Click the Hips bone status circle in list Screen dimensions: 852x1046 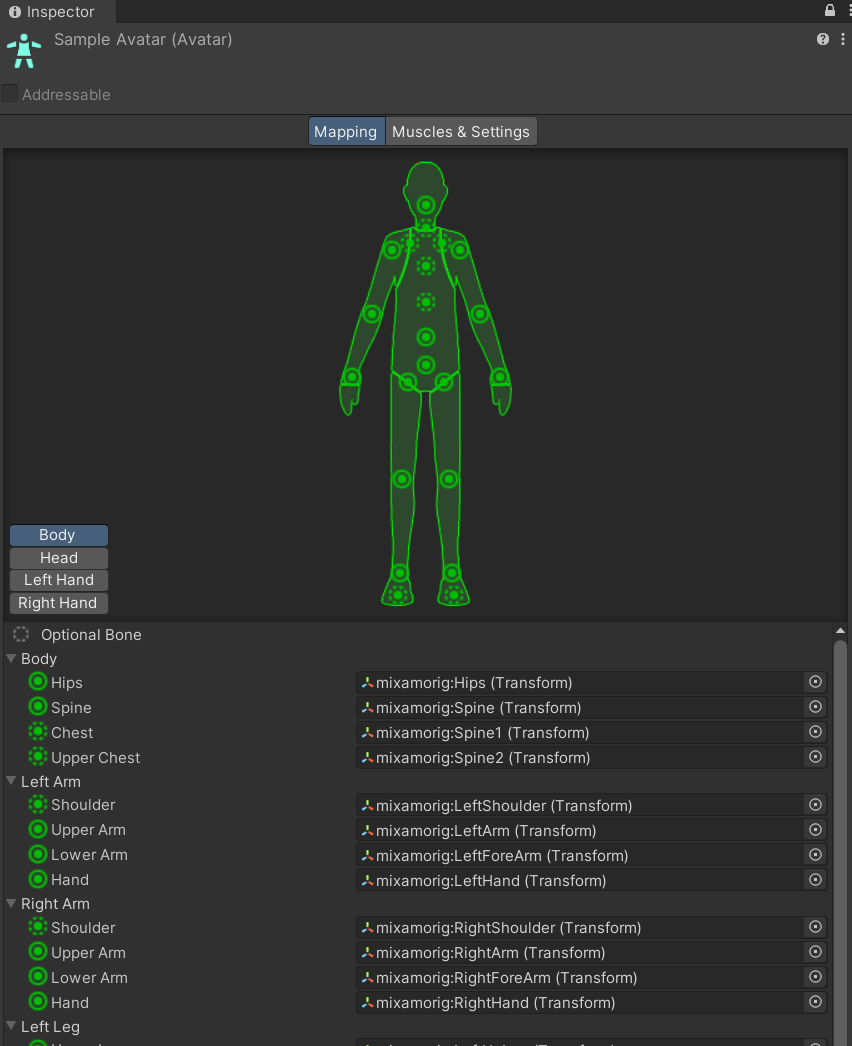(38, 682)
